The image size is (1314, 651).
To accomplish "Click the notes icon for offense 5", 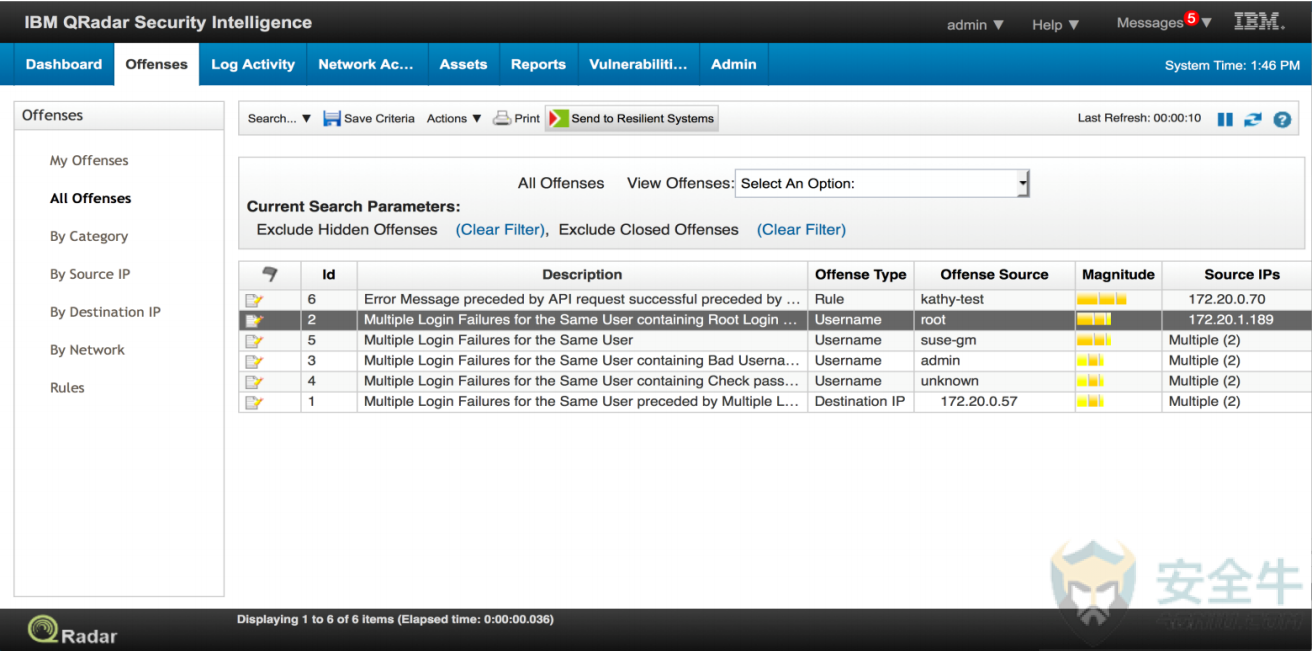I will (x=254, y=341).
